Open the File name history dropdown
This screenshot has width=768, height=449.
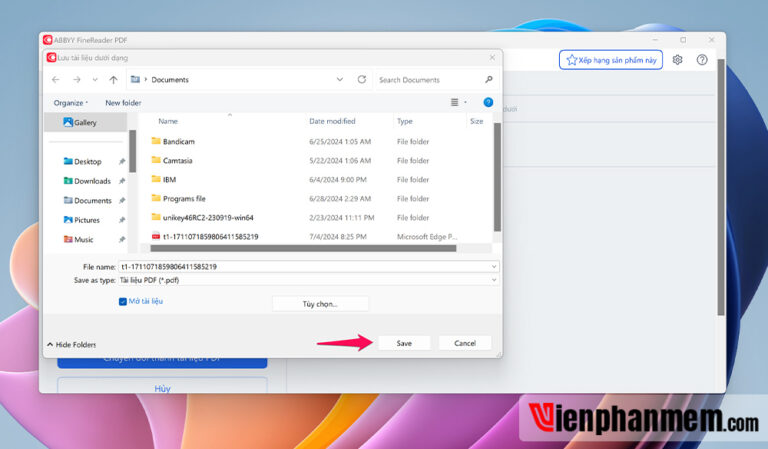coord(494,267)
